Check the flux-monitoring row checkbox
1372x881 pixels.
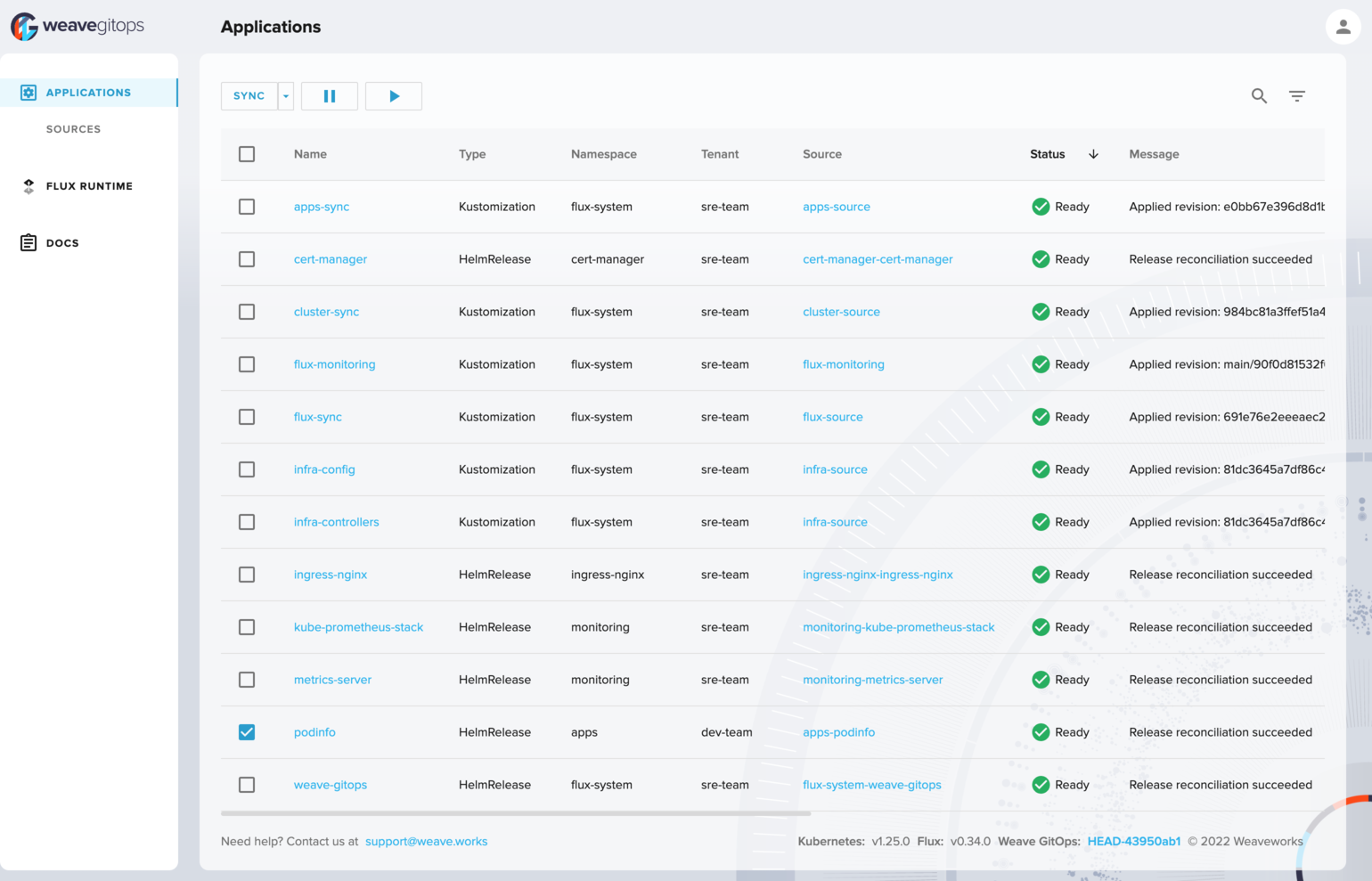[x=247, y=364]
